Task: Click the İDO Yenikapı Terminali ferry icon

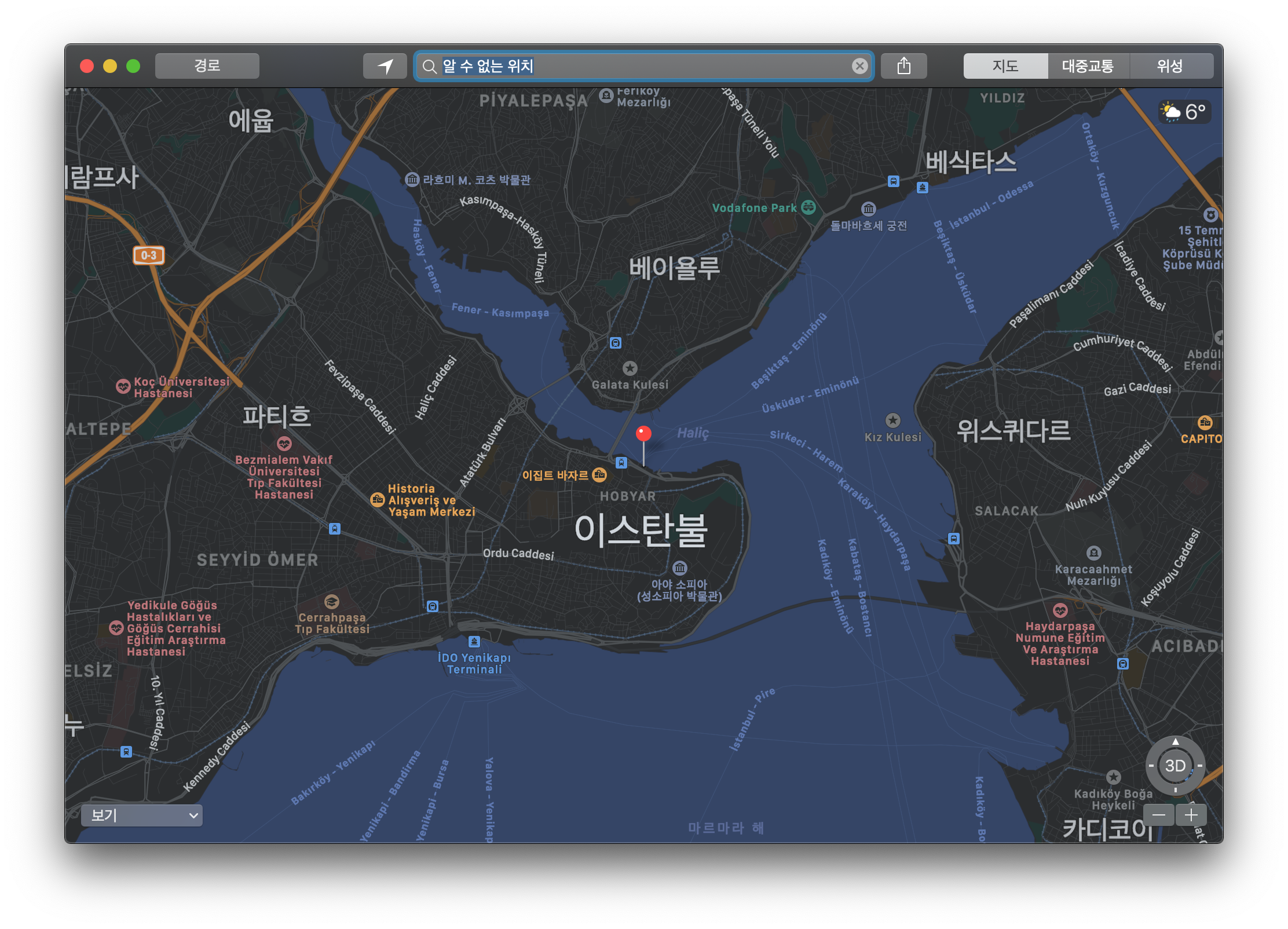Action: (474, 642)
